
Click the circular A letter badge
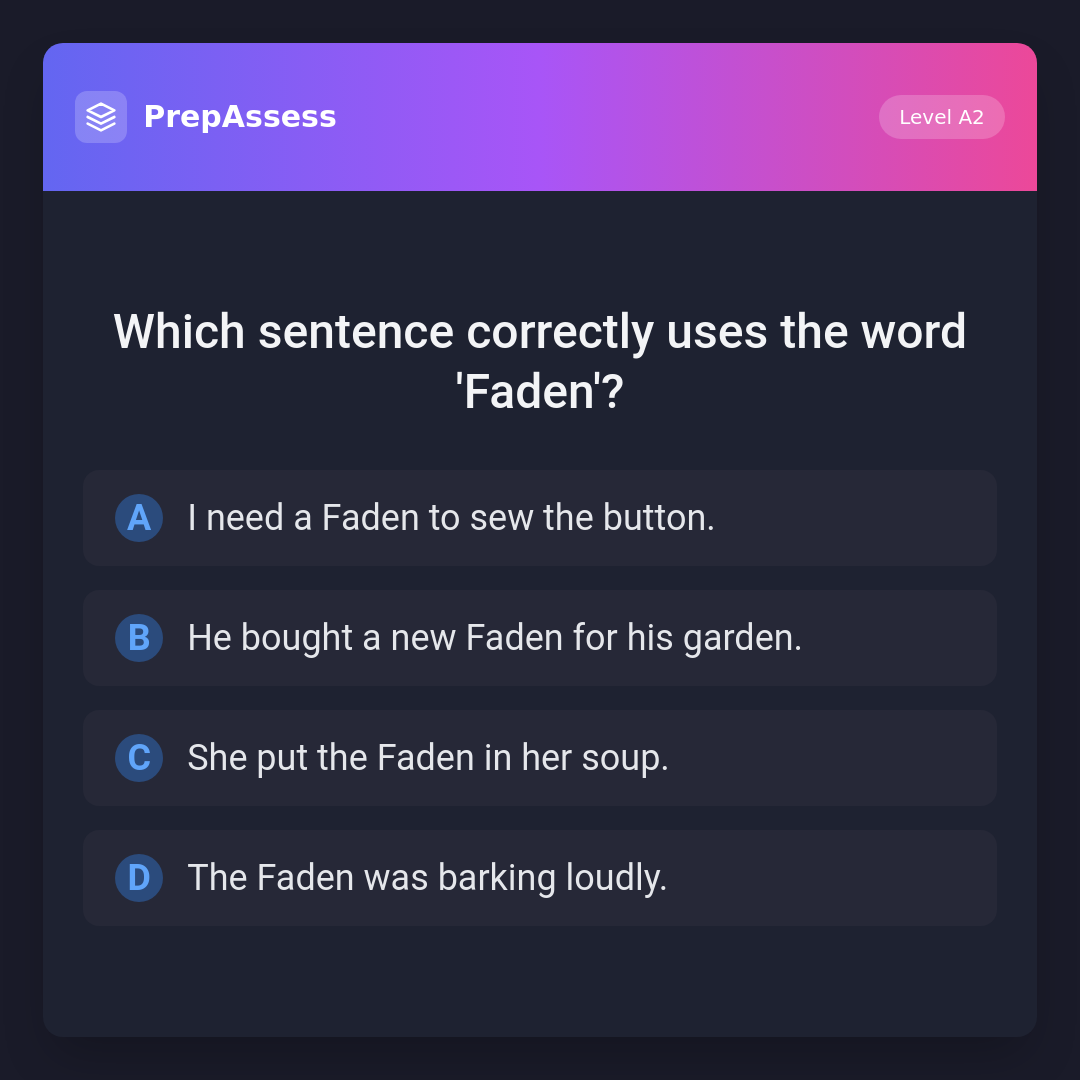tap(139, 518)
